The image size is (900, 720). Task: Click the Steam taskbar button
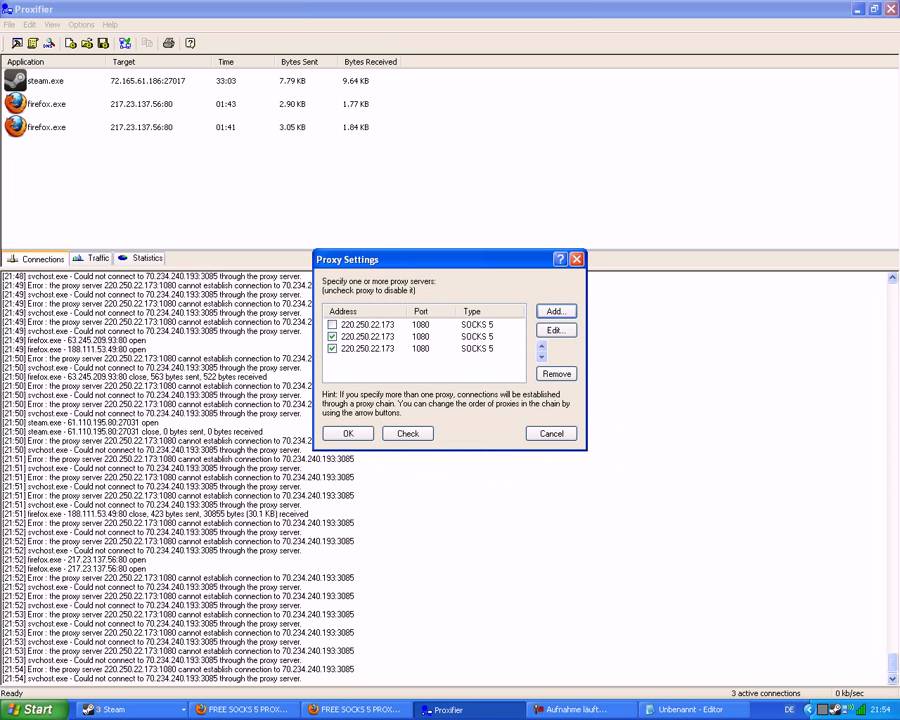[x=132, y=710]
